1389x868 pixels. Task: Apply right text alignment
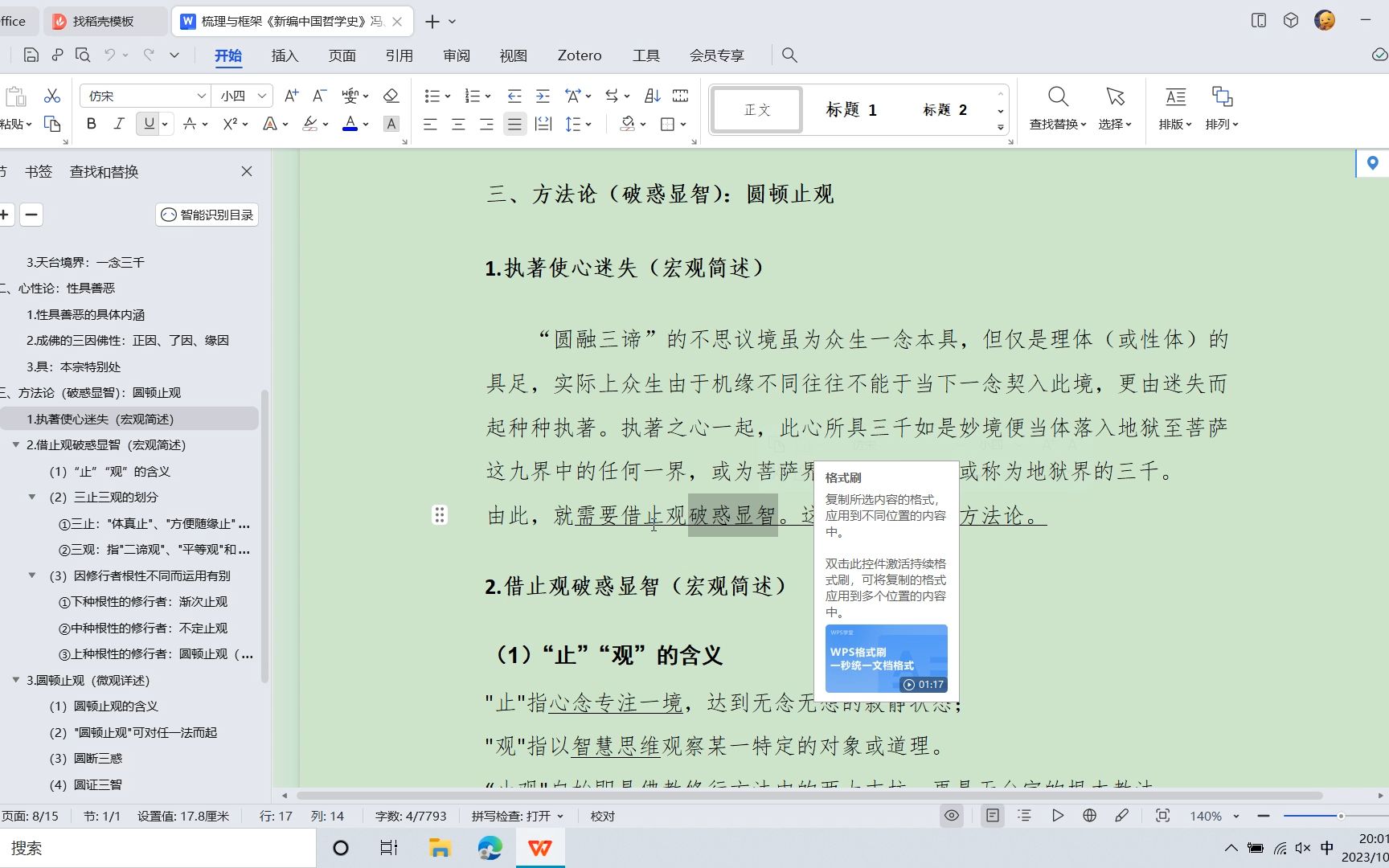486,124
